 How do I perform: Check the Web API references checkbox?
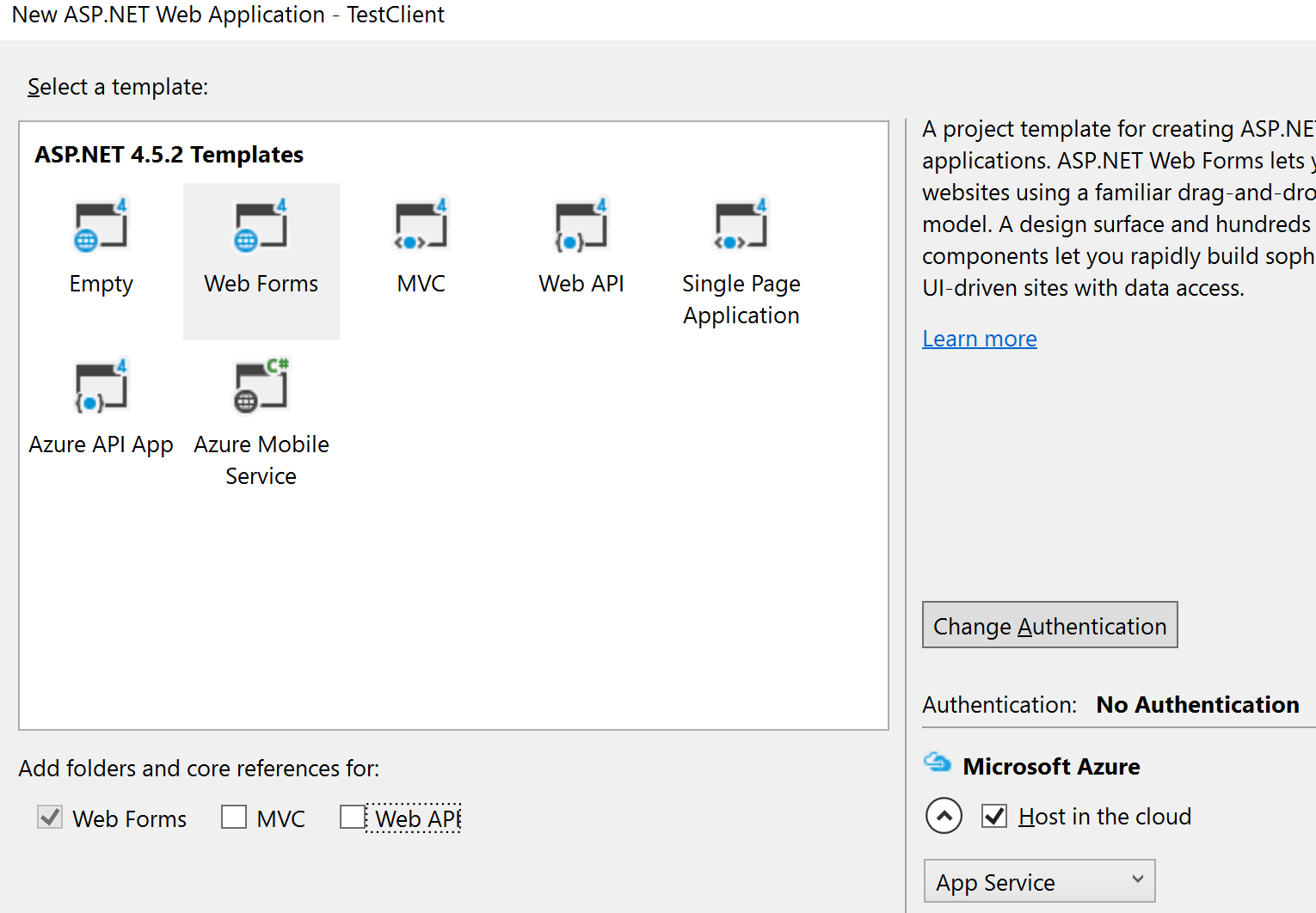[353, 817]
